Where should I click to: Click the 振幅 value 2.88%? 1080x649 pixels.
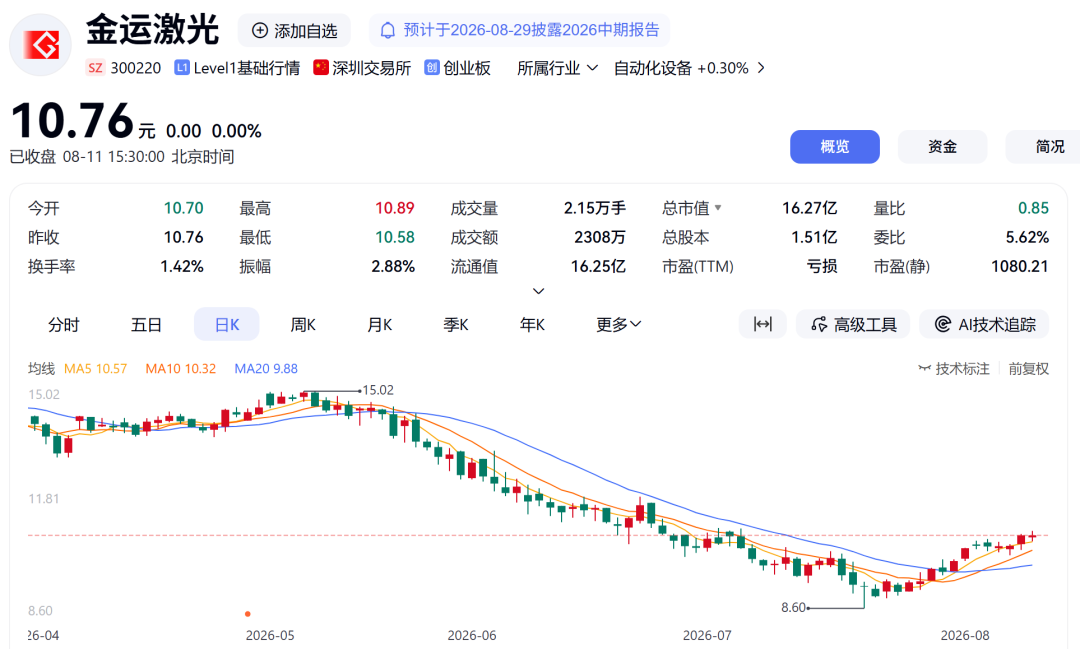[393, 266]
